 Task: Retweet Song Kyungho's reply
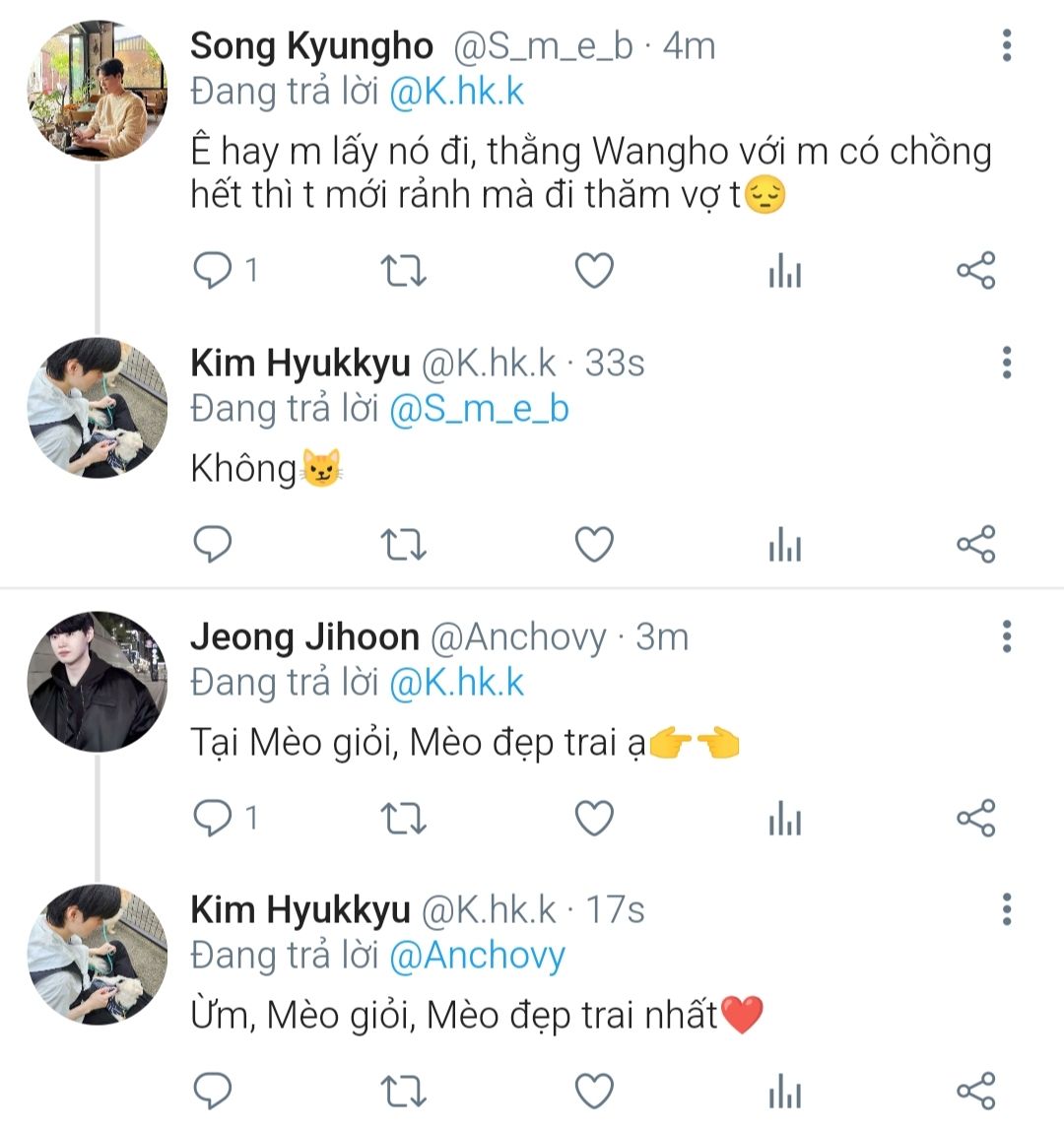403,270
